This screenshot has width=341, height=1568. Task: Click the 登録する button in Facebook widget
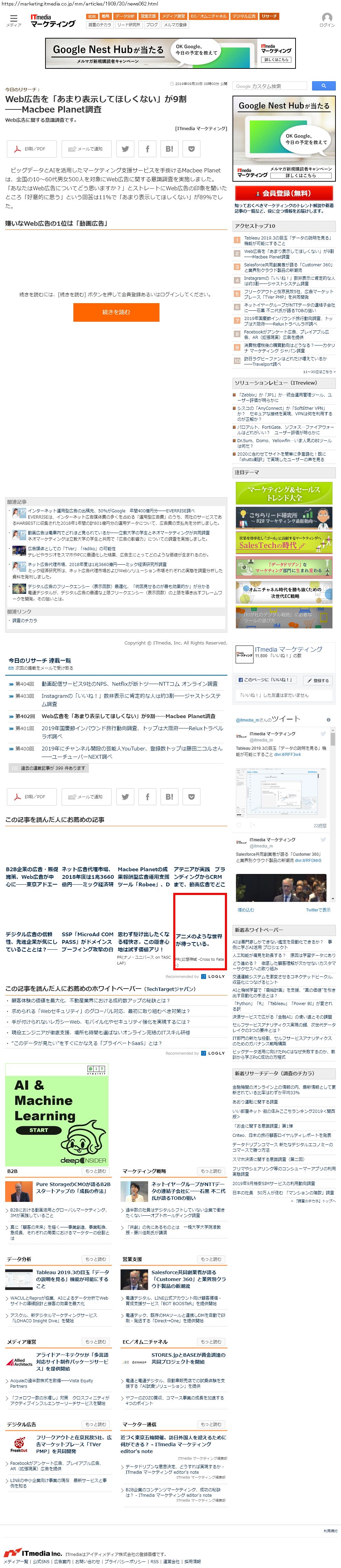(317, 680)
